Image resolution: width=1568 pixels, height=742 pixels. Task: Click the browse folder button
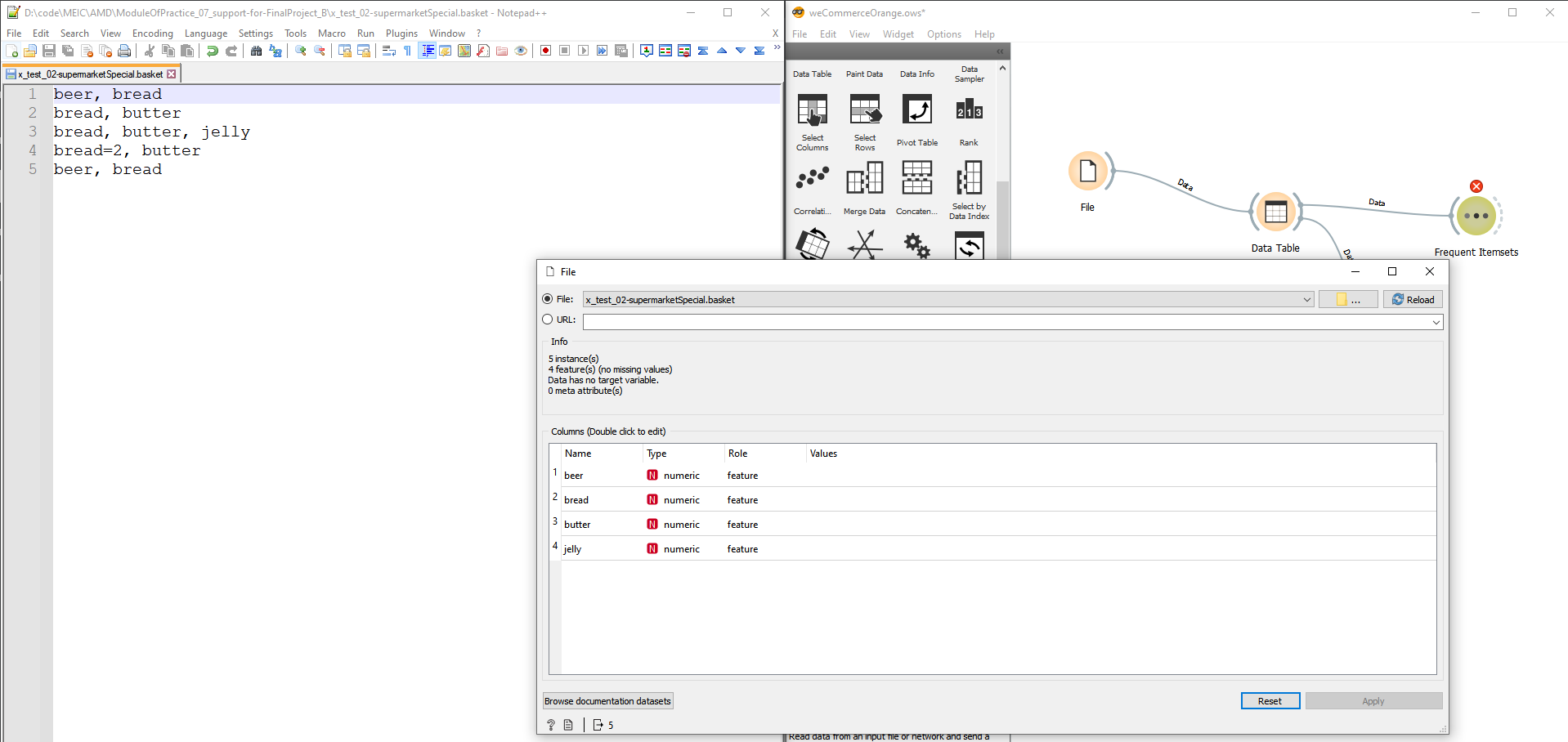coord(1348,300)
